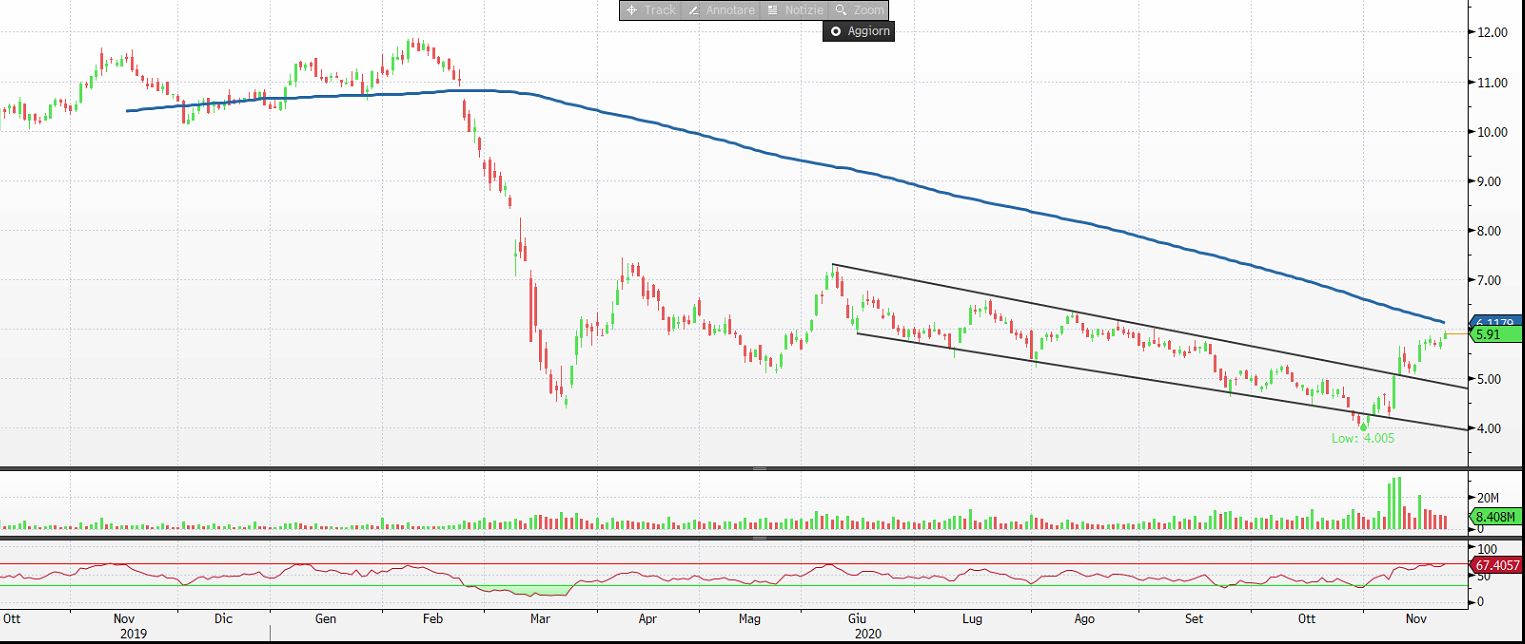Click the green 5.91 last price tag
The height and width of the screenshot is (644, 1525).
(x=1494, y=335)
